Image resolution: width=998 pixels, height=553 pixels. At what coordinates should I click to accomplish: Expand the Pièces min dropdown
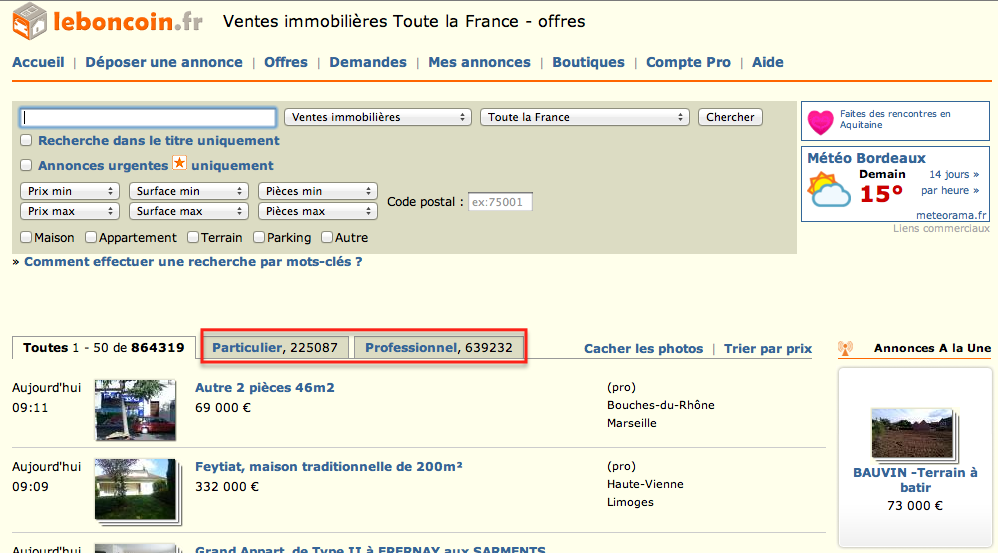coord(318,191)
